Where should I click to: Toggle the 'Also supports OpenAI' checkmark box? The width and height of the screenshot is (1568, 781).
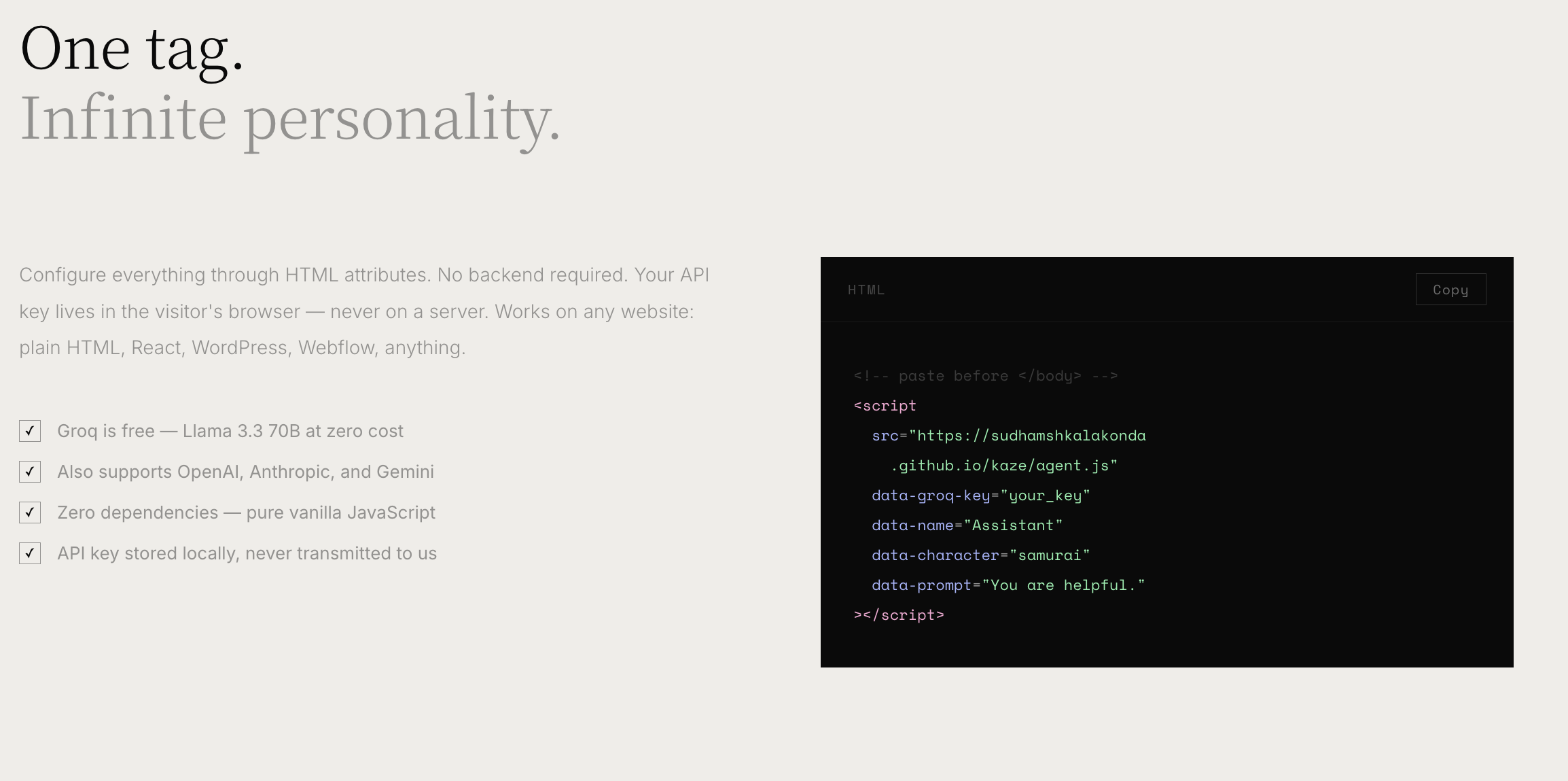pyautogui.click(x=30, y=472)
